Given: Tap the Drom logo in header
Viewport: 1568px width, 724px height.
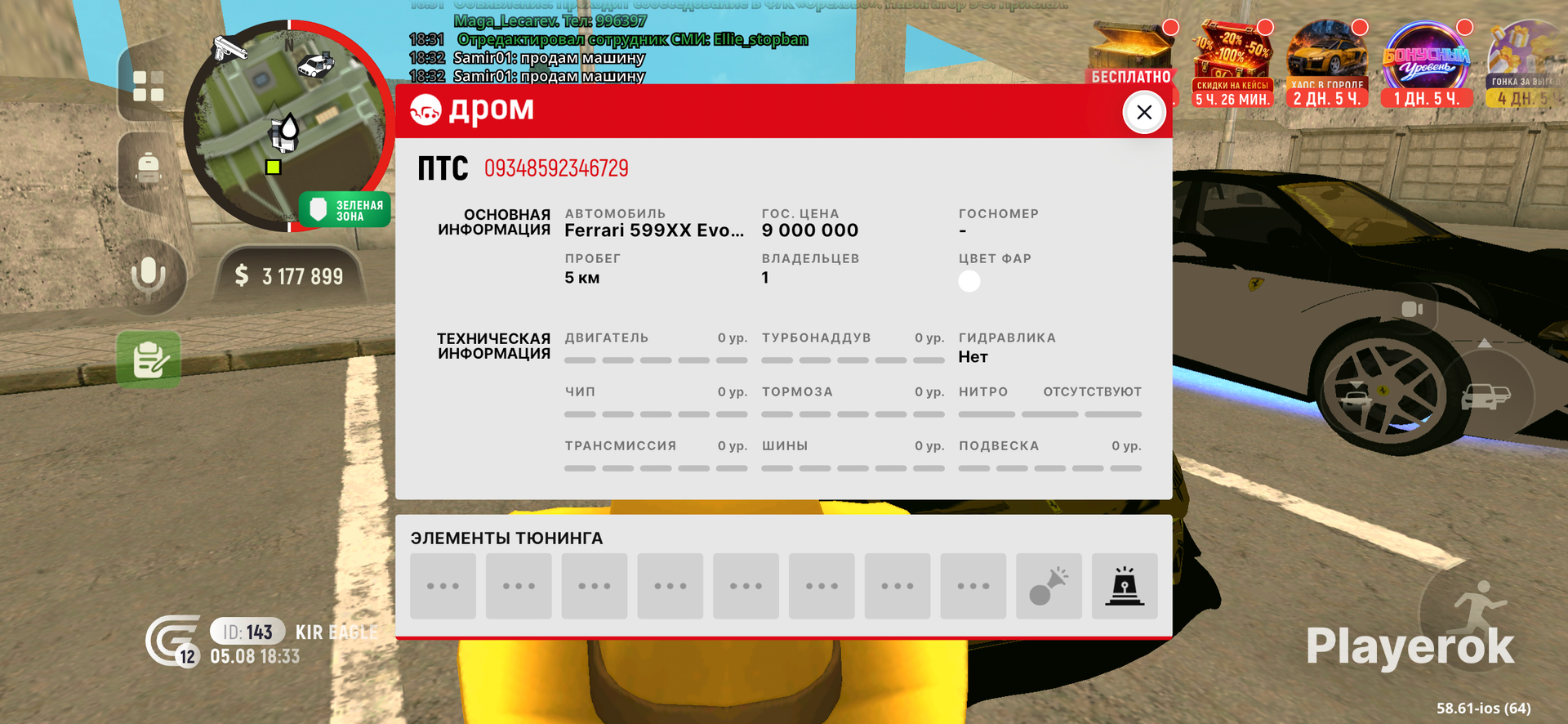Looking at the screenshot, I should pyautogui.click(x=472, y=109).
